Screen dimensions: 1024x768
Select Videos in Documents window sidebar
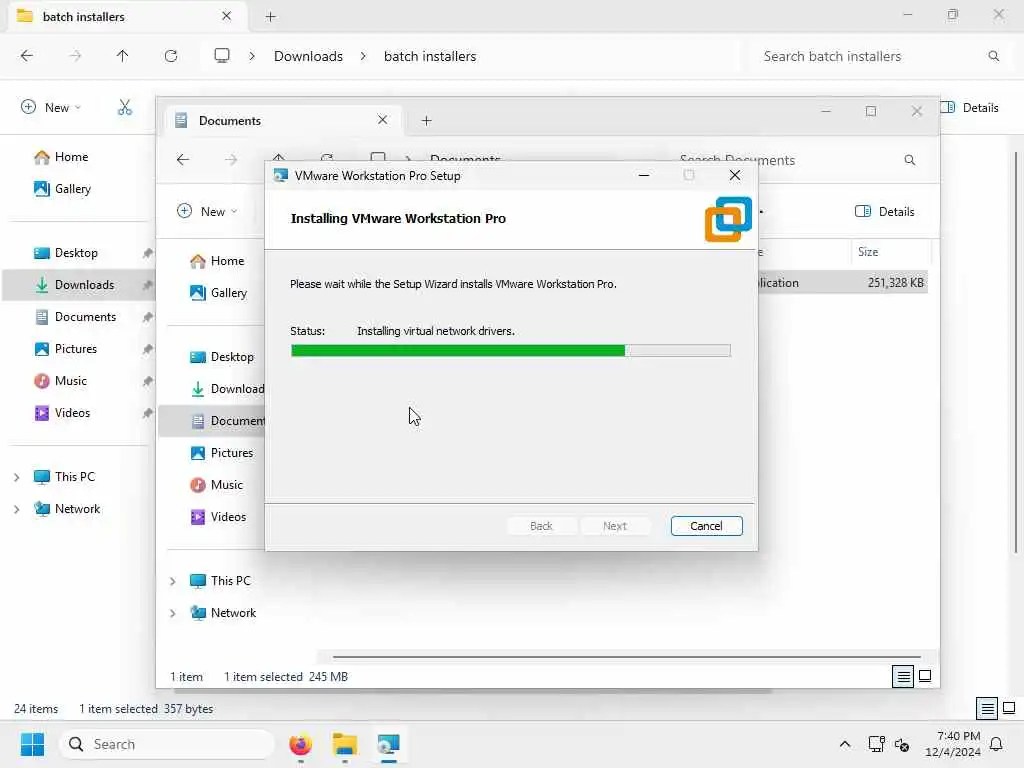point(228,517)
